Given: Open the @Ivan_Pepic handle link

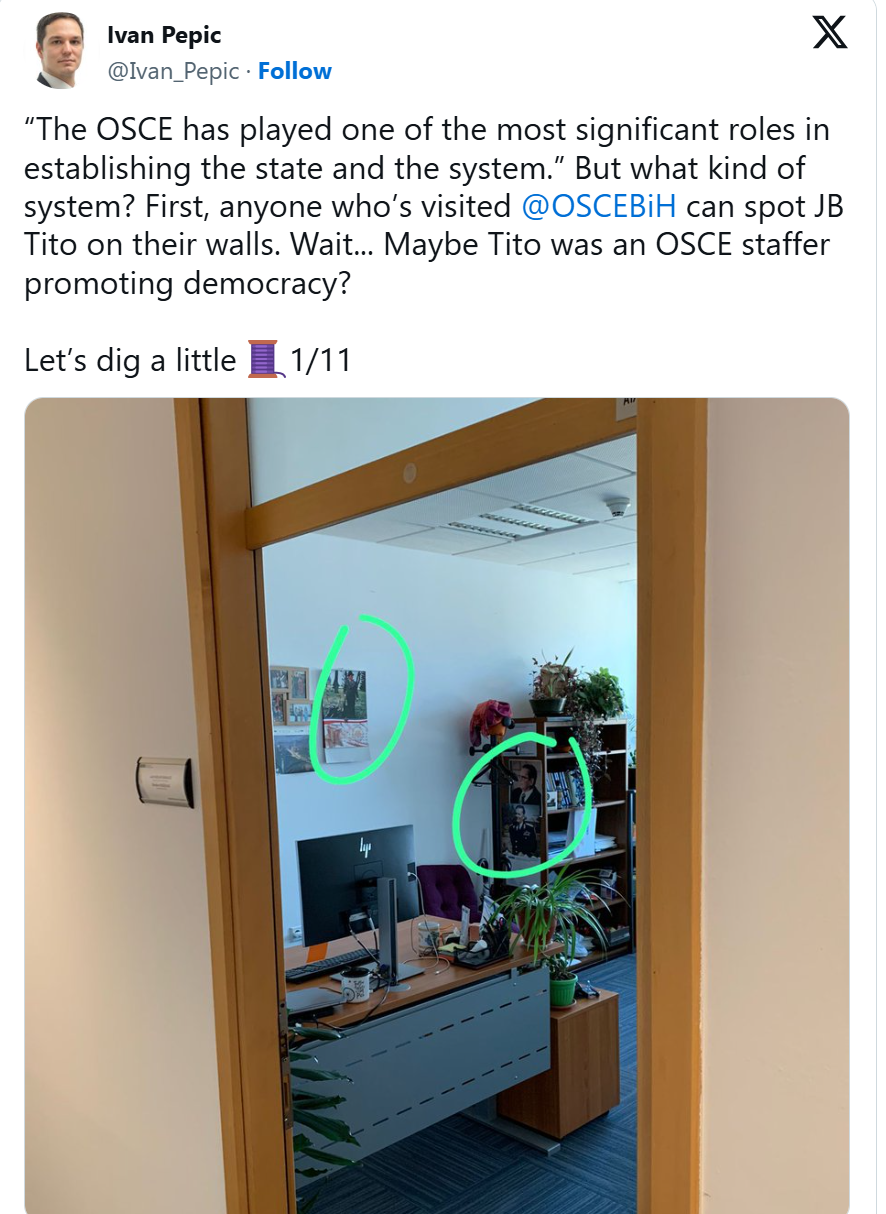Looking at the screenshot, I should tap(173, 71).
